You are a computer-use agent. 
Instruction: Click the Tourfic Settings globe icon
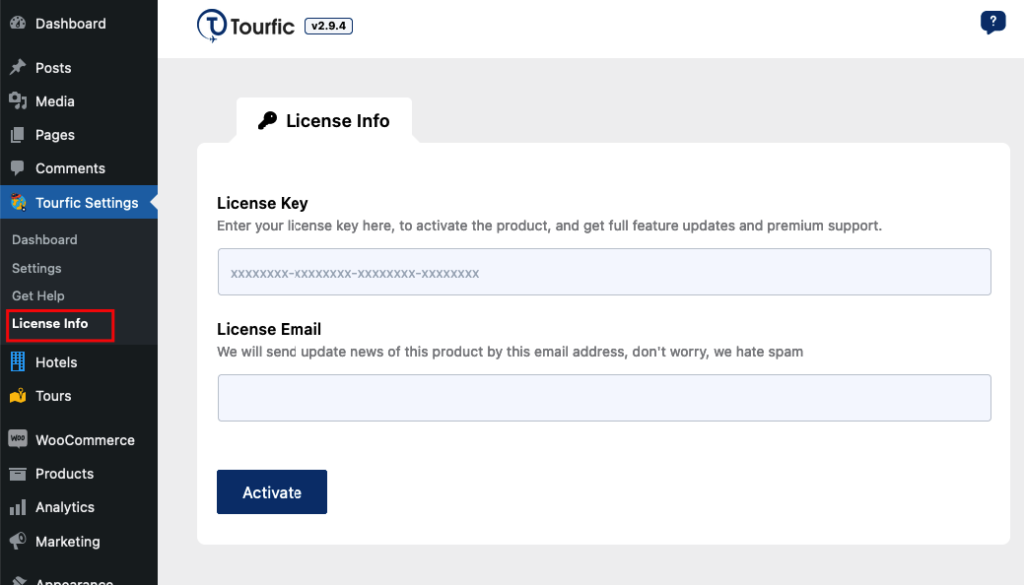point(18,202)
